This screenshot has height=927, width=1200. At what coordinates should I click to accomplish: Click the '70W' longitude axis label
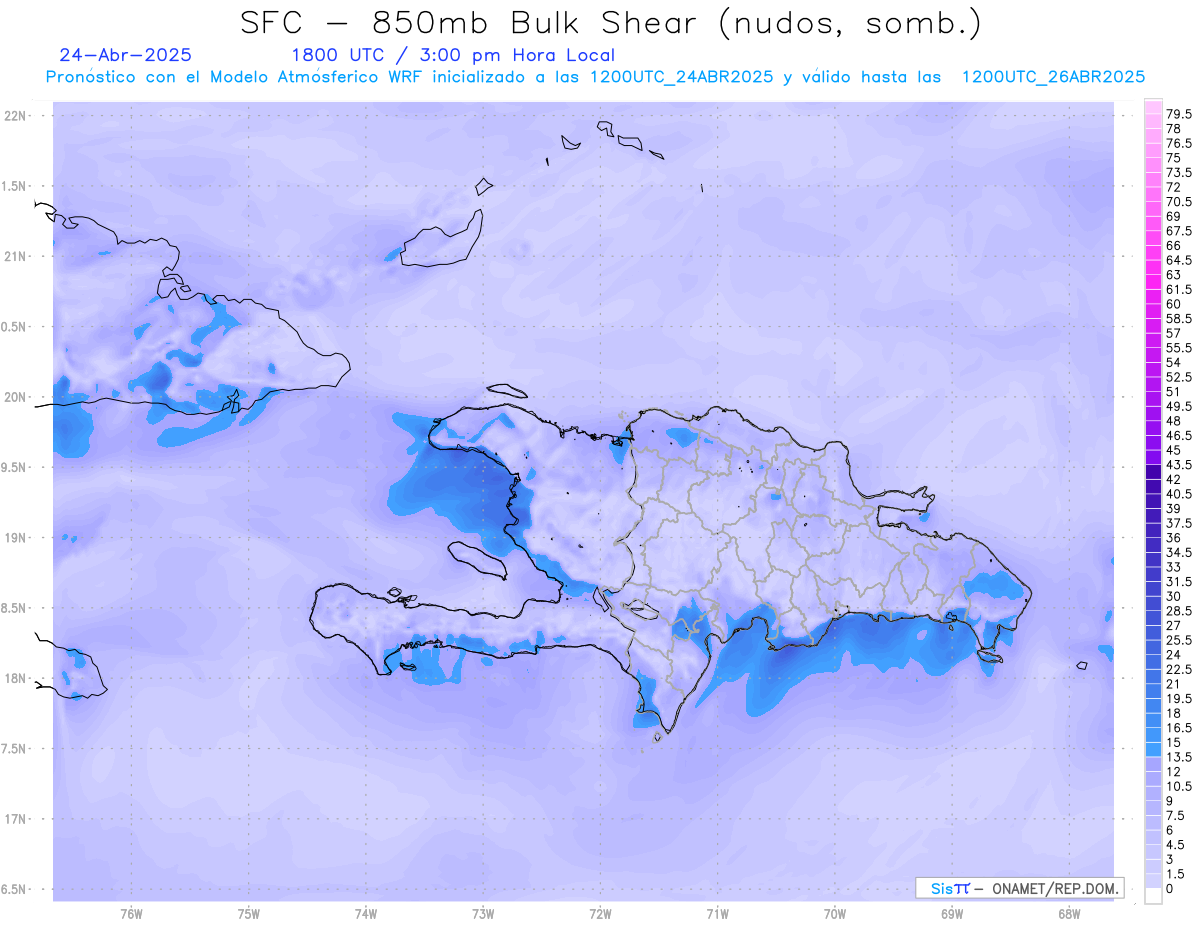835,914
